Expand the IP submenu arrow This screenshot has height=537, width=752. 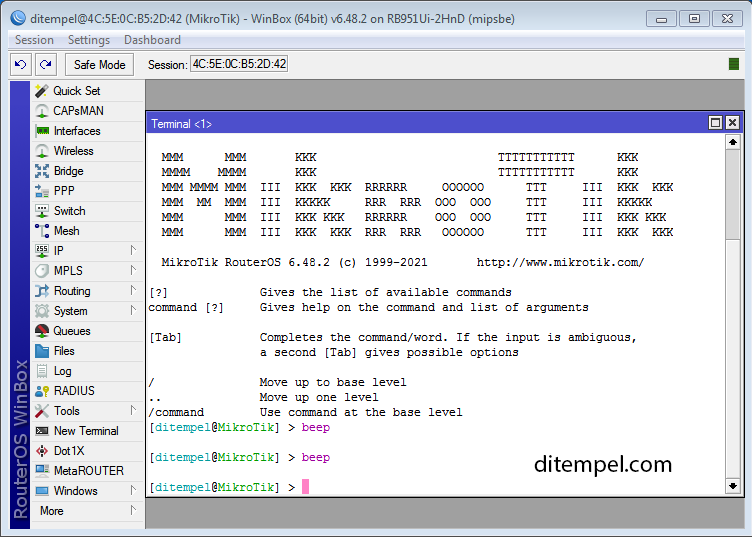(133, 250)
